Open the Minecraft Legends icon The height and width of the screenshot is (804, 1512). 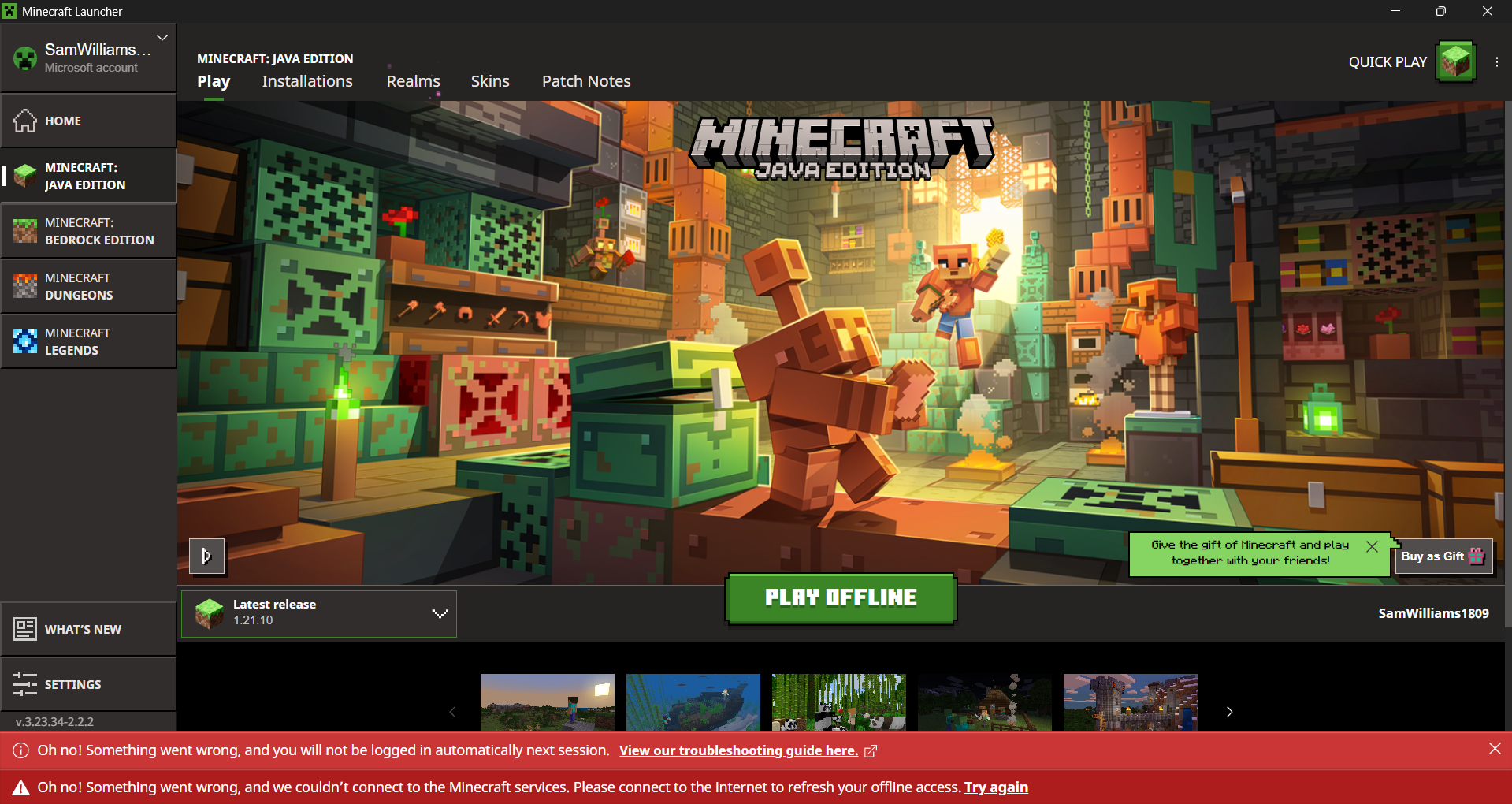25,341
